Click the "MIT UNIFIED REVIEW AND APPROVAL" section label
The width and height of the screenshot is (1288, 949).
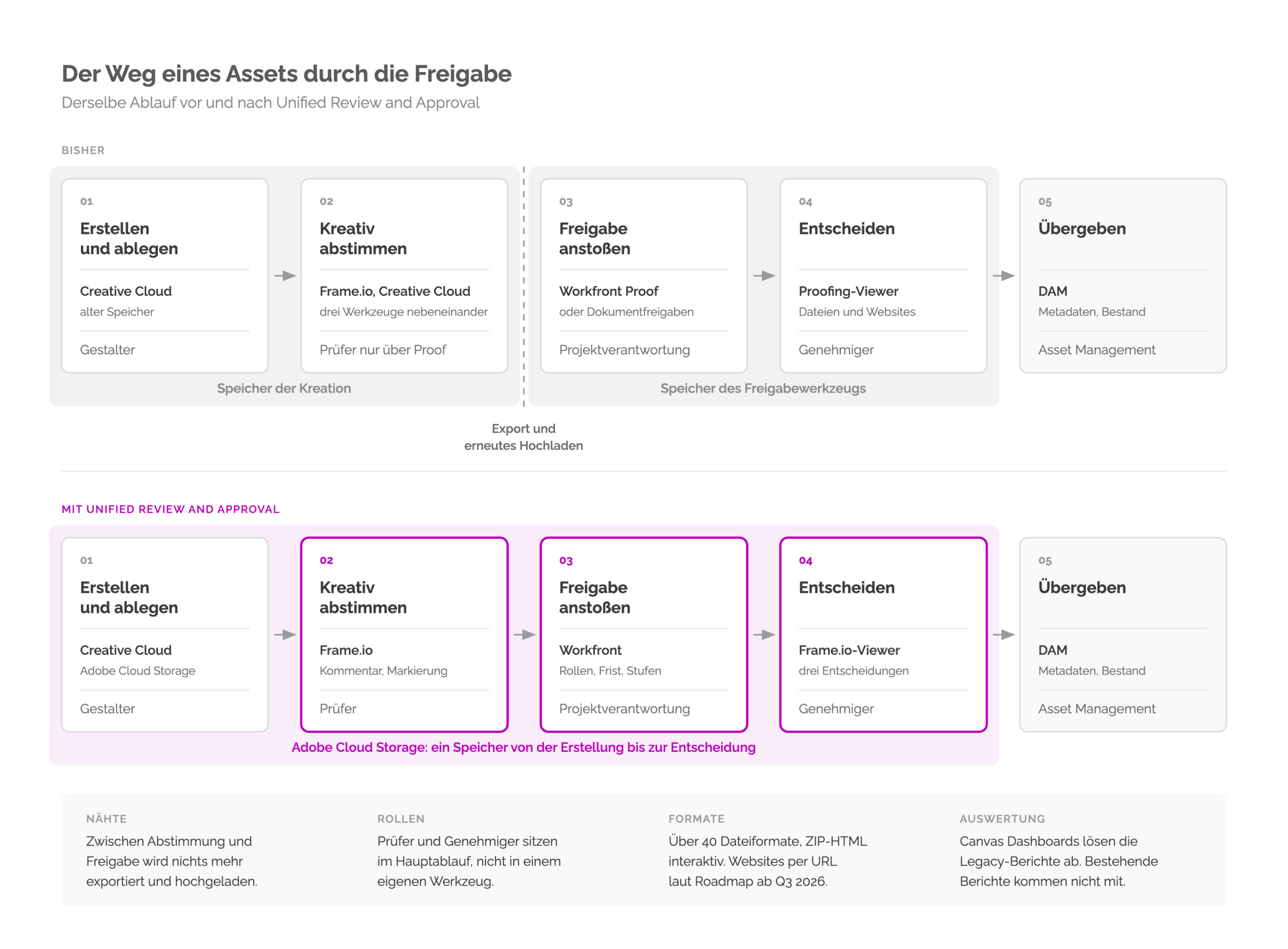[171, 510]
